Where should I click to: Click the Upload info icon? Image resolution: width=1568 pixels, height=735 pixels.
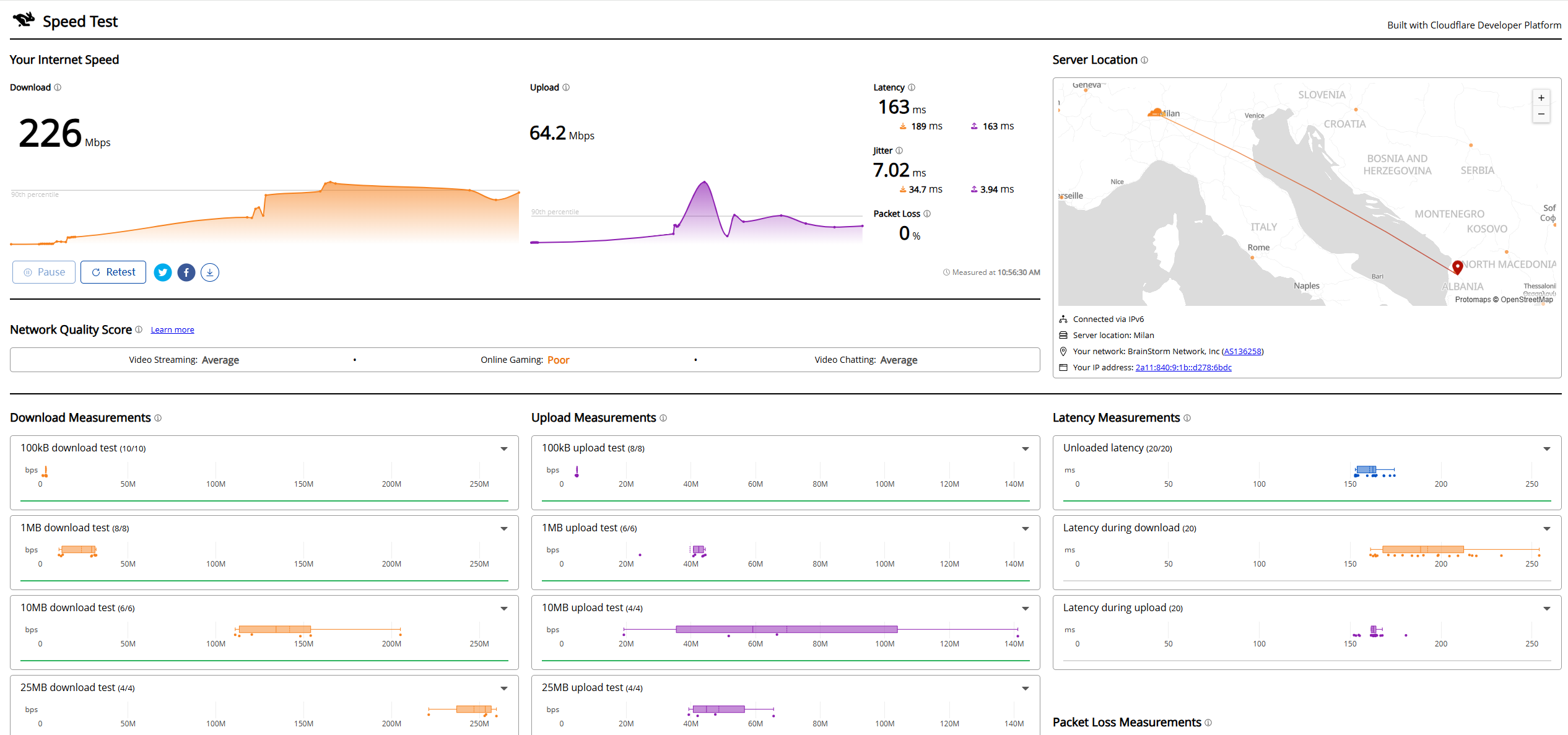coord(566,87)
